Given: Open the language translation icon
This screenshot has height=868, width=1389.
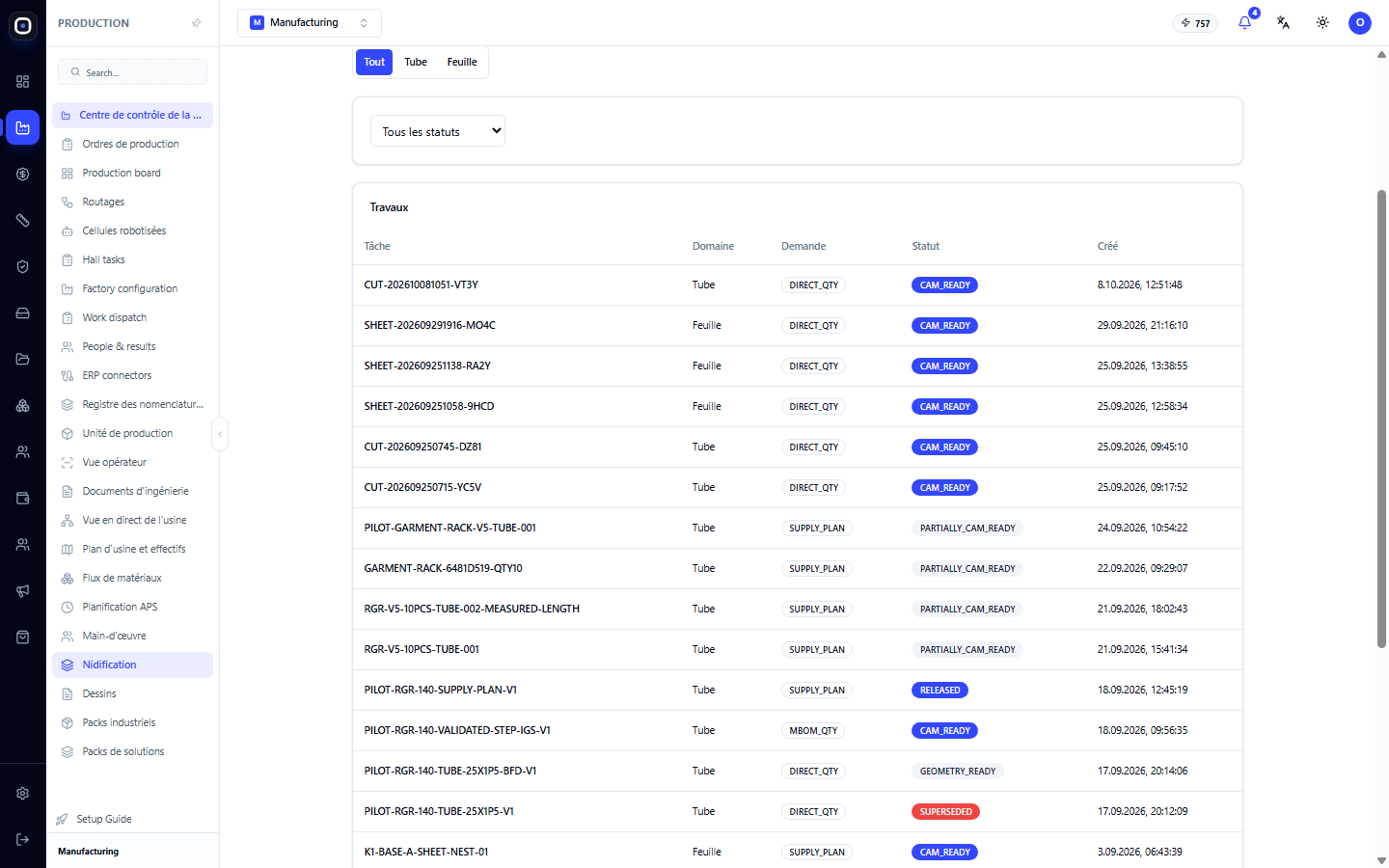Looking at the screenshot, I should tap(1283, 22).
